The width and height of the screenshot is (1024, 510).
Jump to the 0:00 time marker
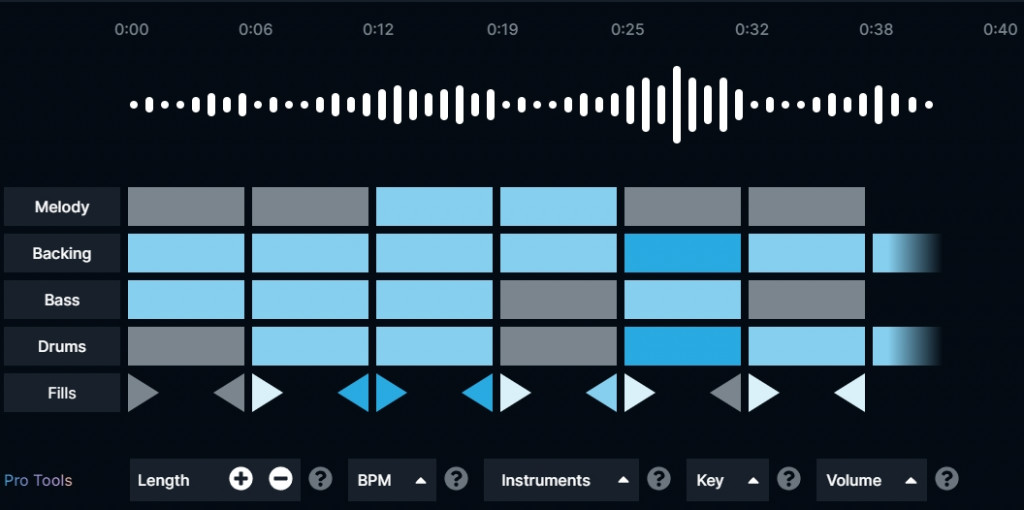tap(131, 29)
